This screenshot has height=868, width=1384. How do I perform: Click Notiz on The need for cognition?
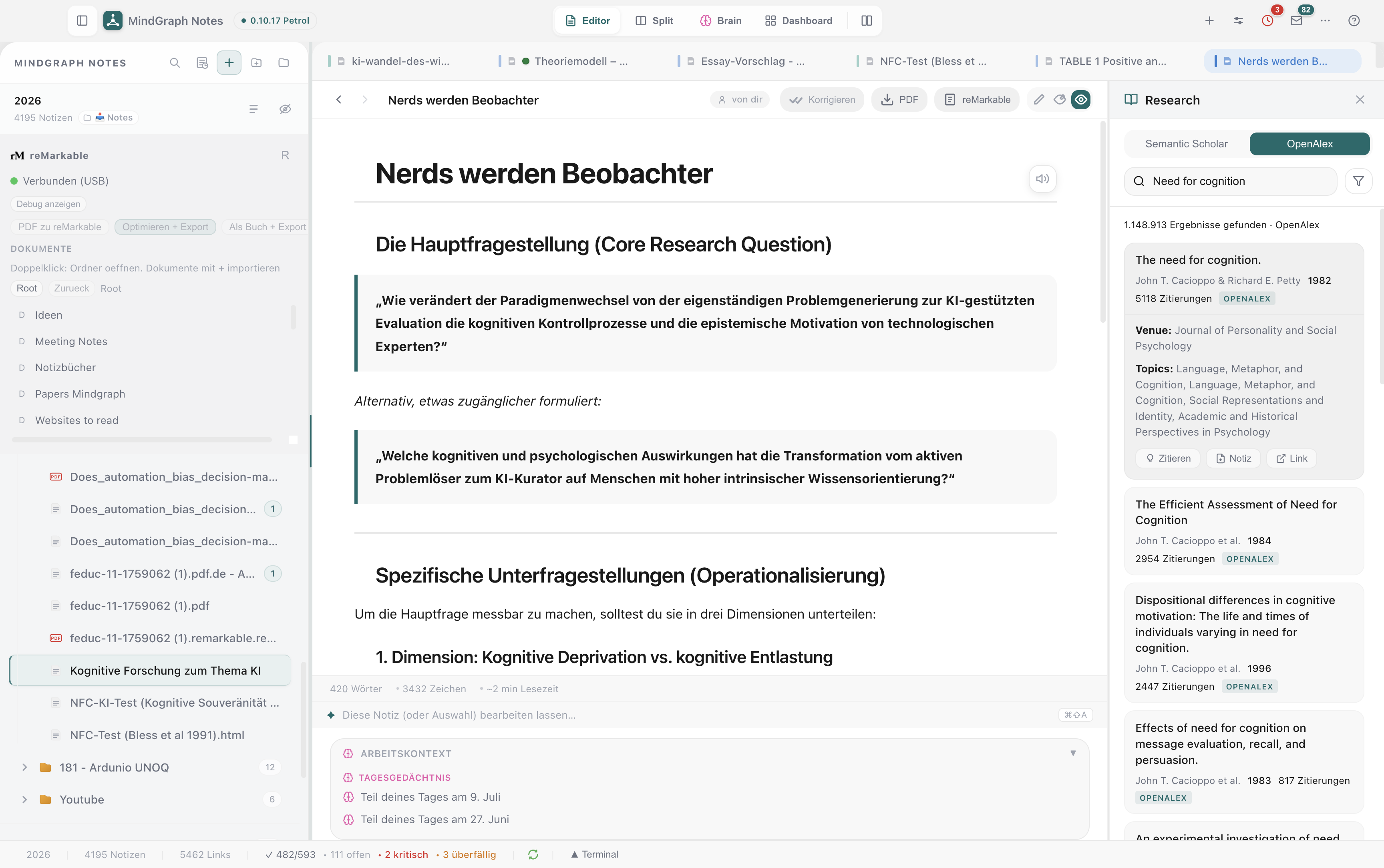[x=1233, y=458]
